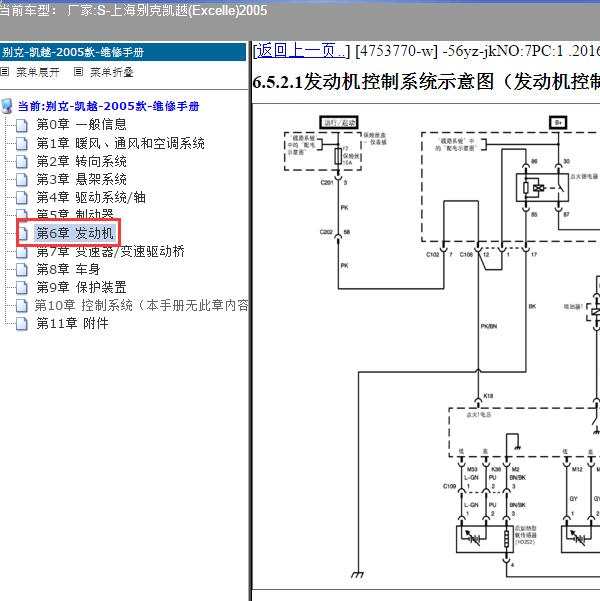
Task: Click the page icon beside 第10章
Action: click(x=22, y=305)
